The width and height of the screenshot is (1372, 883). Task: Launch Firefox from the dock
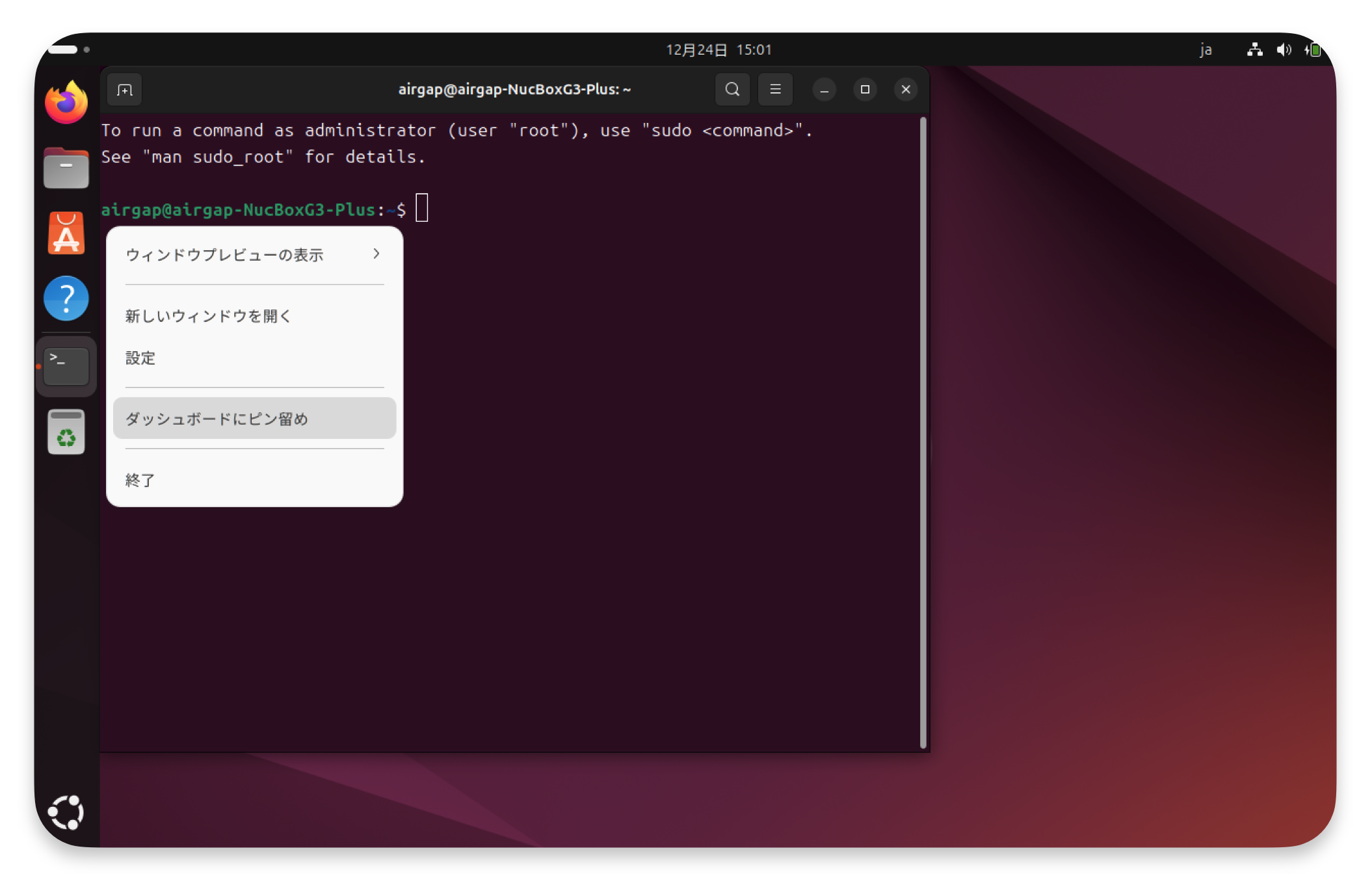[x=66, y=103]
